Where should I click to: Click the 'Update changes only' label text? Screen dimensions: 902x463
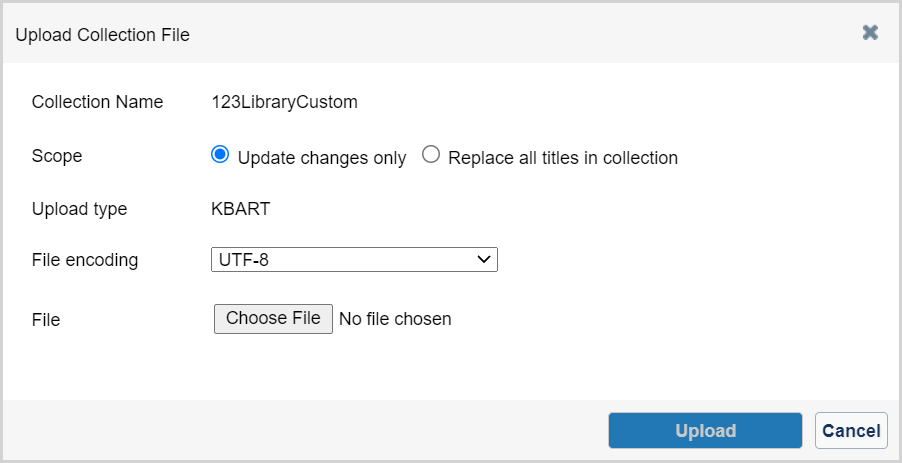click(x=322, y=158)
